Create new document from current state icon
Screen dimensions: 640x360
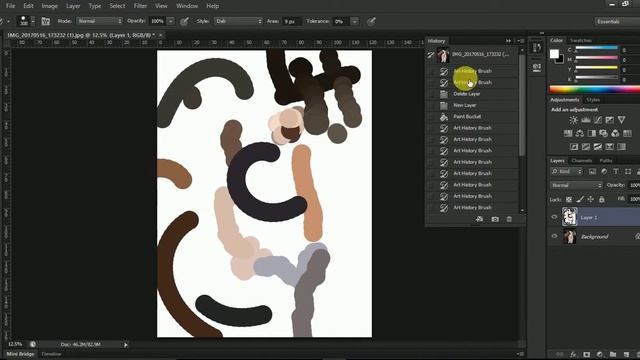(x=479, y=219)
